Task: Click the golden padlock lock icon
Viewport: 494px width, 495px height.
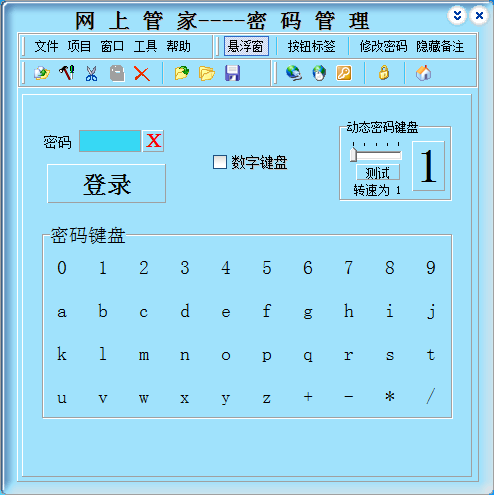Action: pyautogui.click(x=384, y=72)
